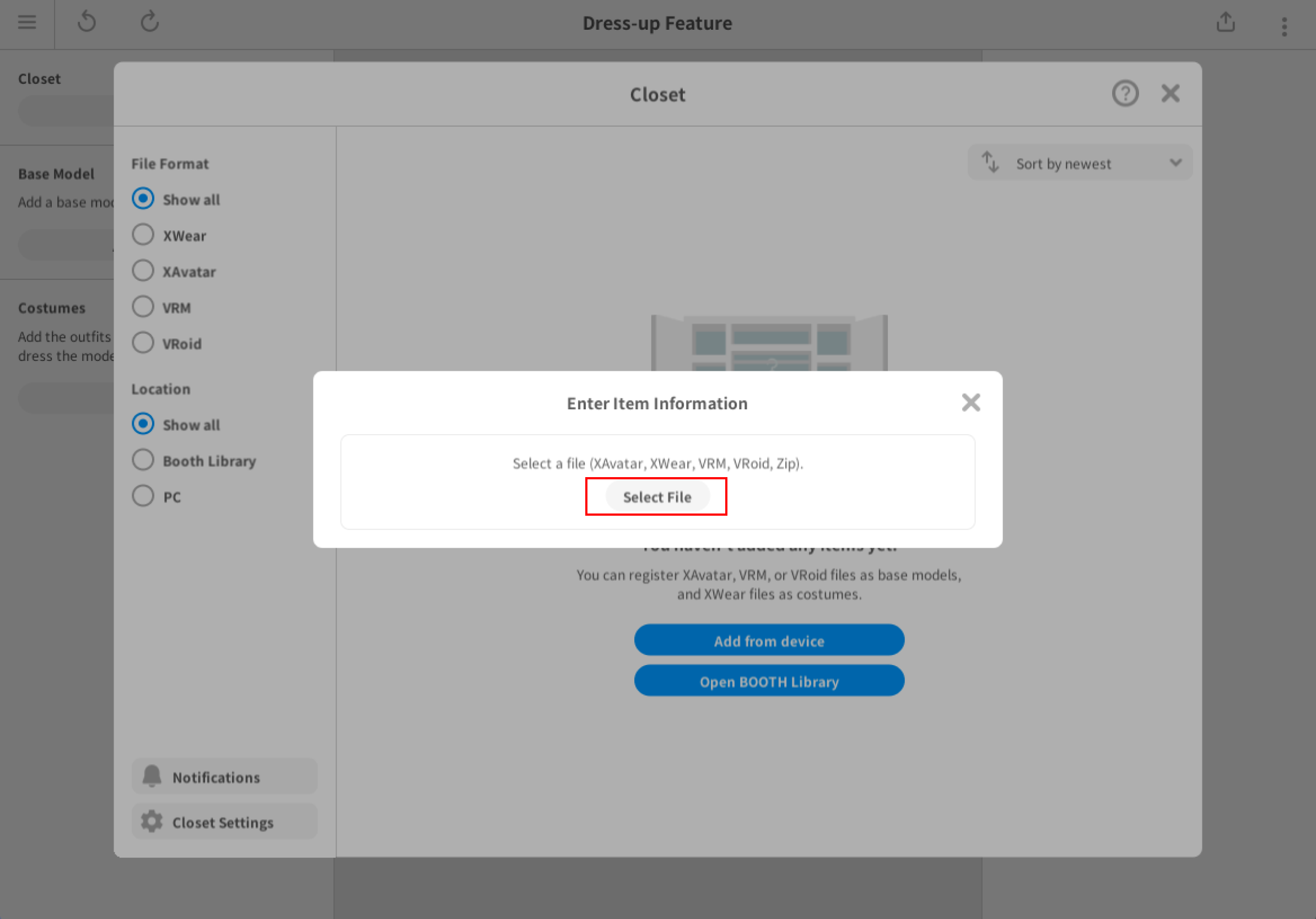The width and height of the screenshot is (1316, 919).
Task: Click the undo arrow icon
Action: pos(87,22)
